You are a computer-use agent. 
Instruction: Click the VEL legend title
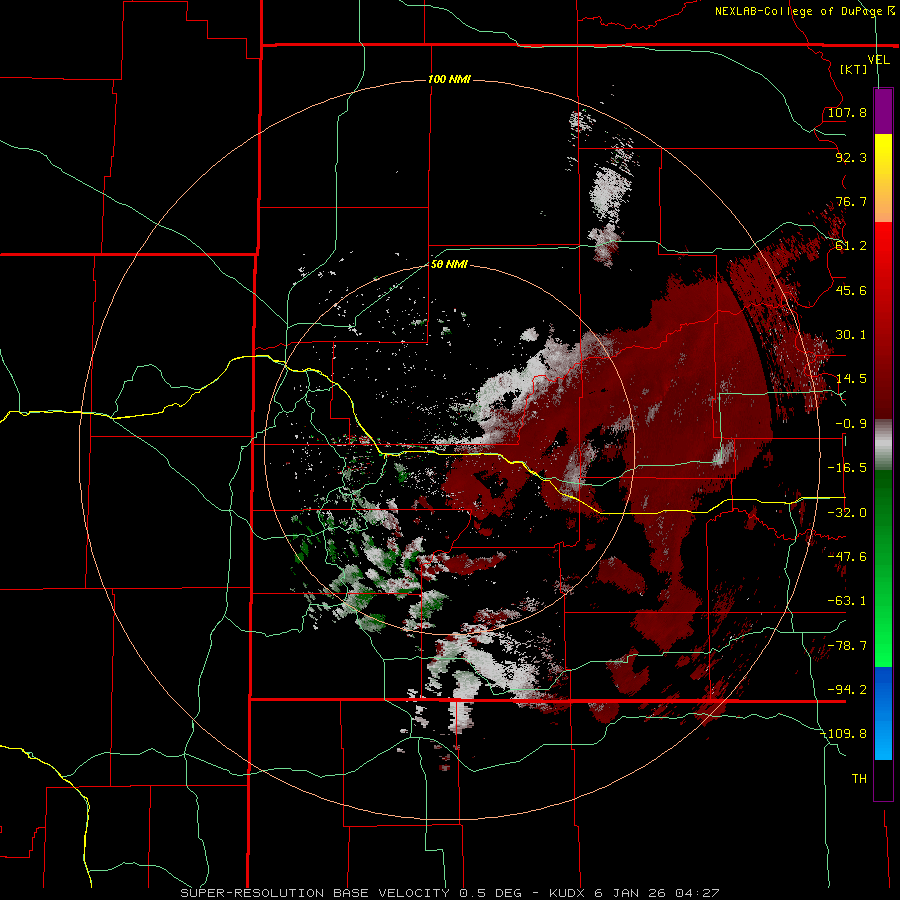coord(878,60)
